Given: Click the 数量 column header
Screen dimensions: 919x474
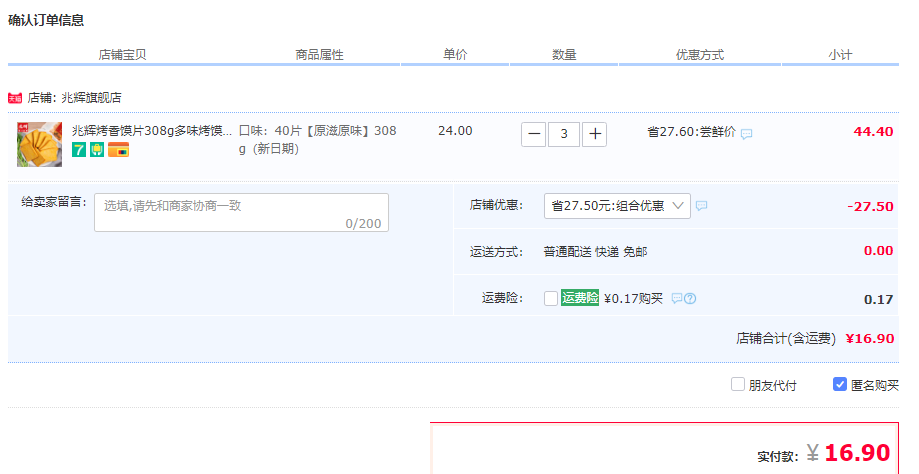Looking at the screenshot, I should pyautogui.click(x=564, y=54).
